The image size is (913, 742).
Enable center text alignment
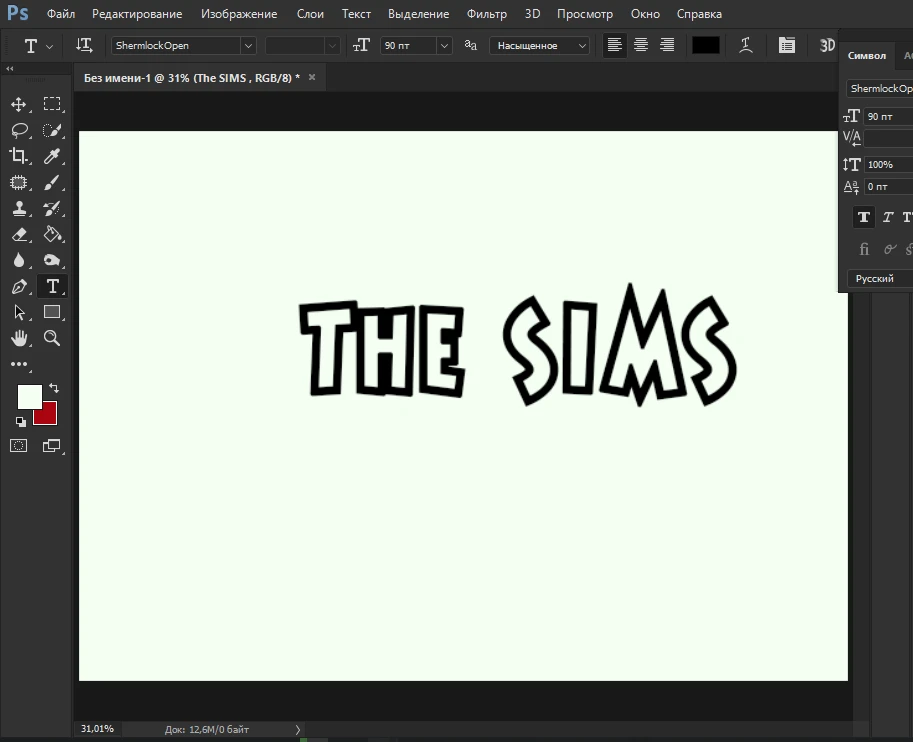click(x=640, y=45)
